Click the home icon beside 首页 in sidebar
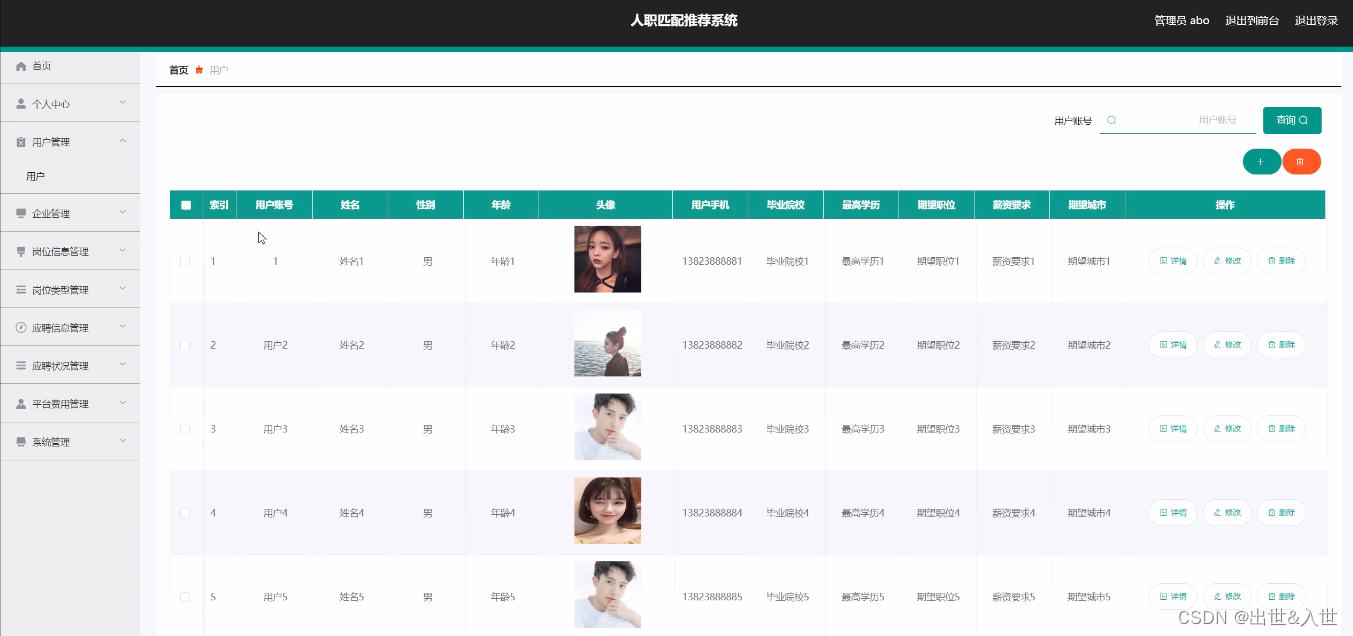The width and height of the screenshot is (1353, 636). tap(22, 66)
